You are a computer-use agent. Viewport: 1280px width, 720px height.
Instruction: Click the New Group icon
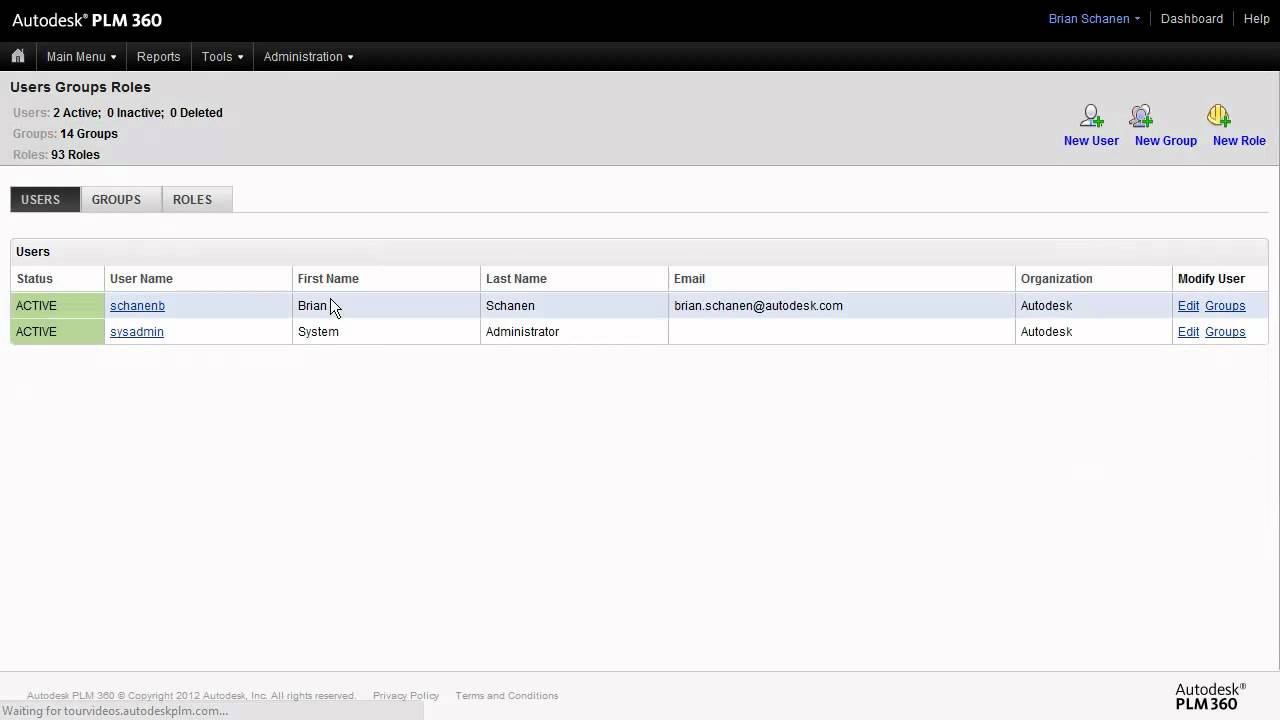(x=1141, y=116)
